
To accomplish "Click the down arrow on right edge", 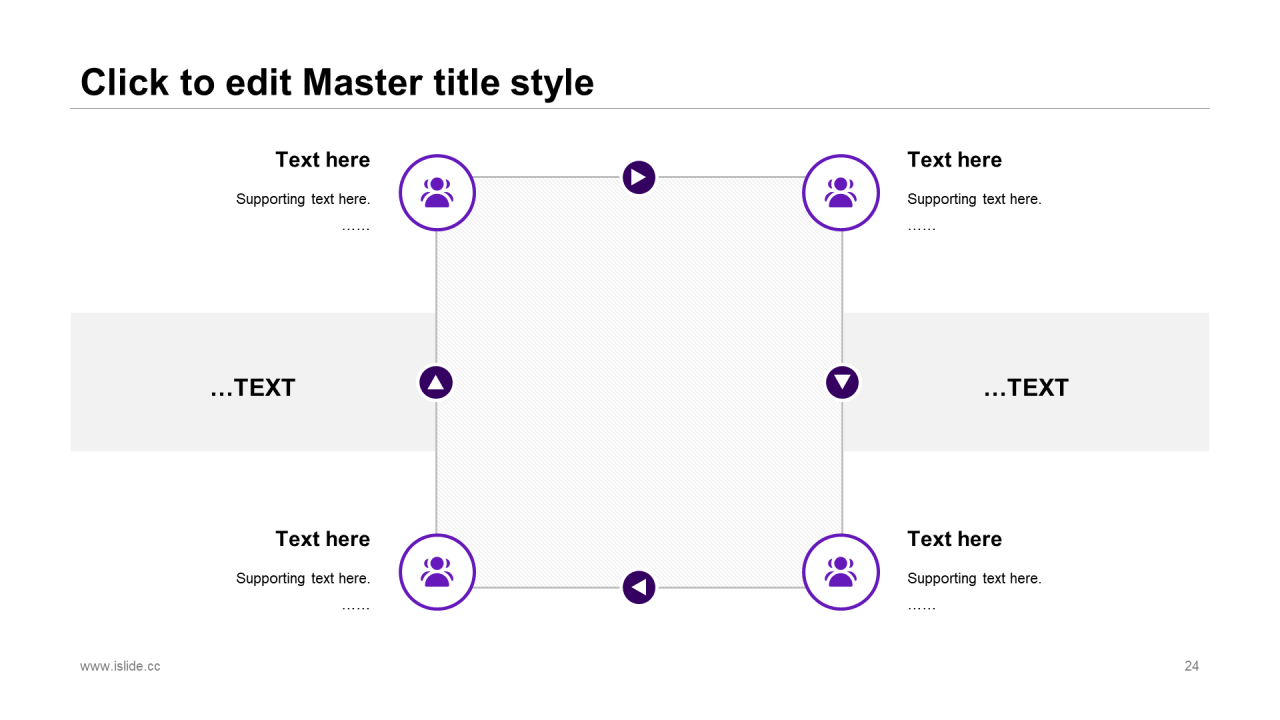I will point(842,382).
